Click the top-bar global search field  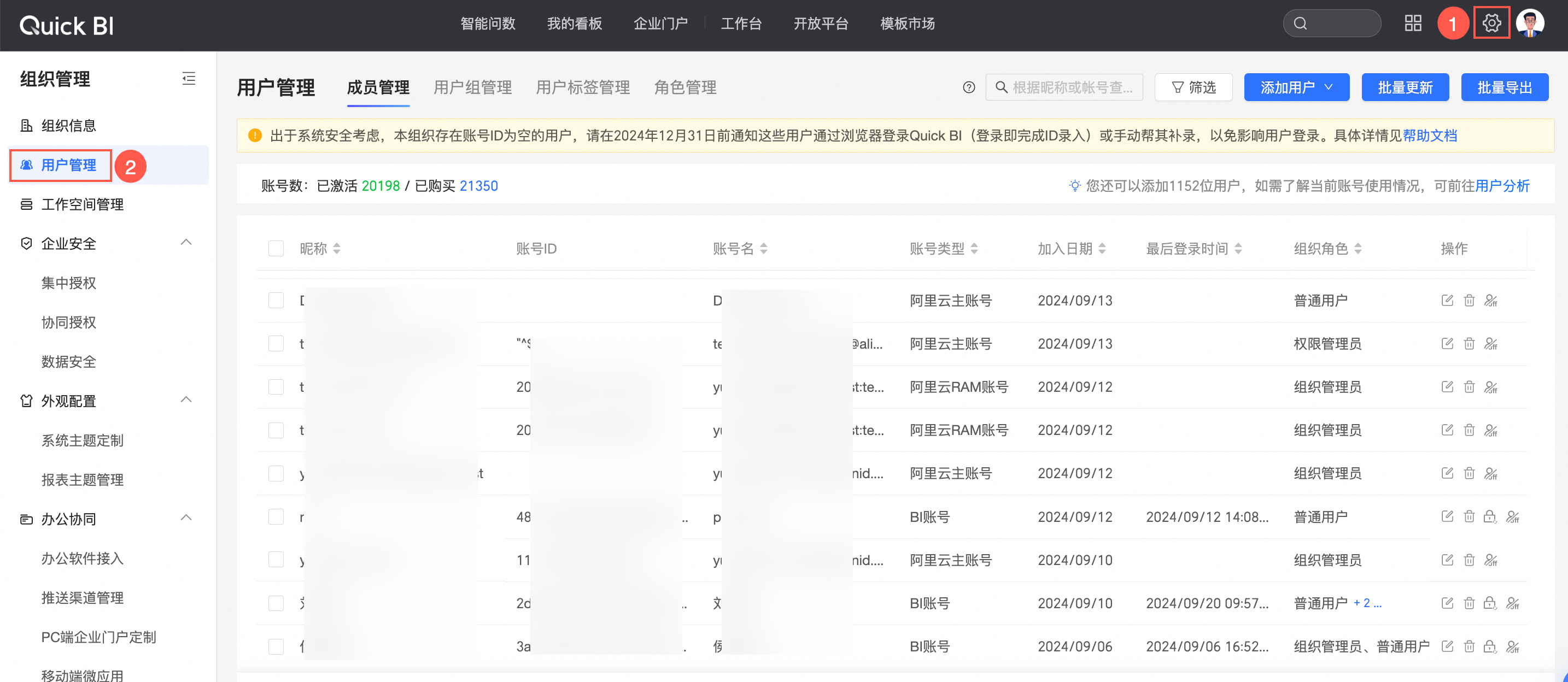click(x=1332, y=23)
